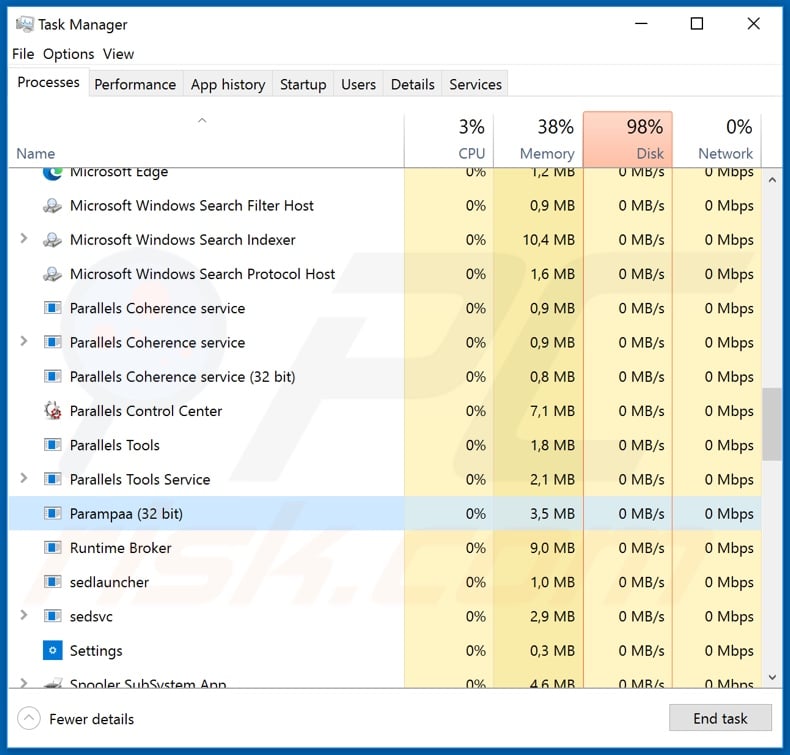
Task: Select the Microsoft Windows Search Protocol Host row
Action: tap(385, 274)
